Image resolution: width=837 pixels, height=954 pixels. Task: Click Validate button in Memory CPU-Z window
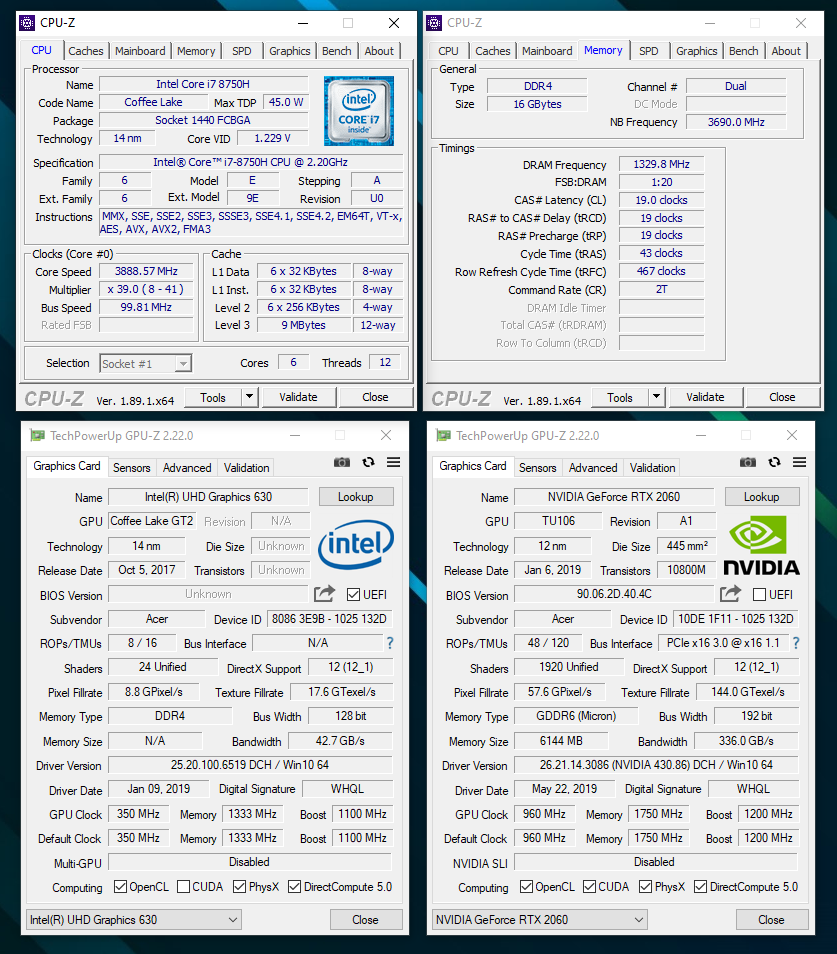[705, 397]
